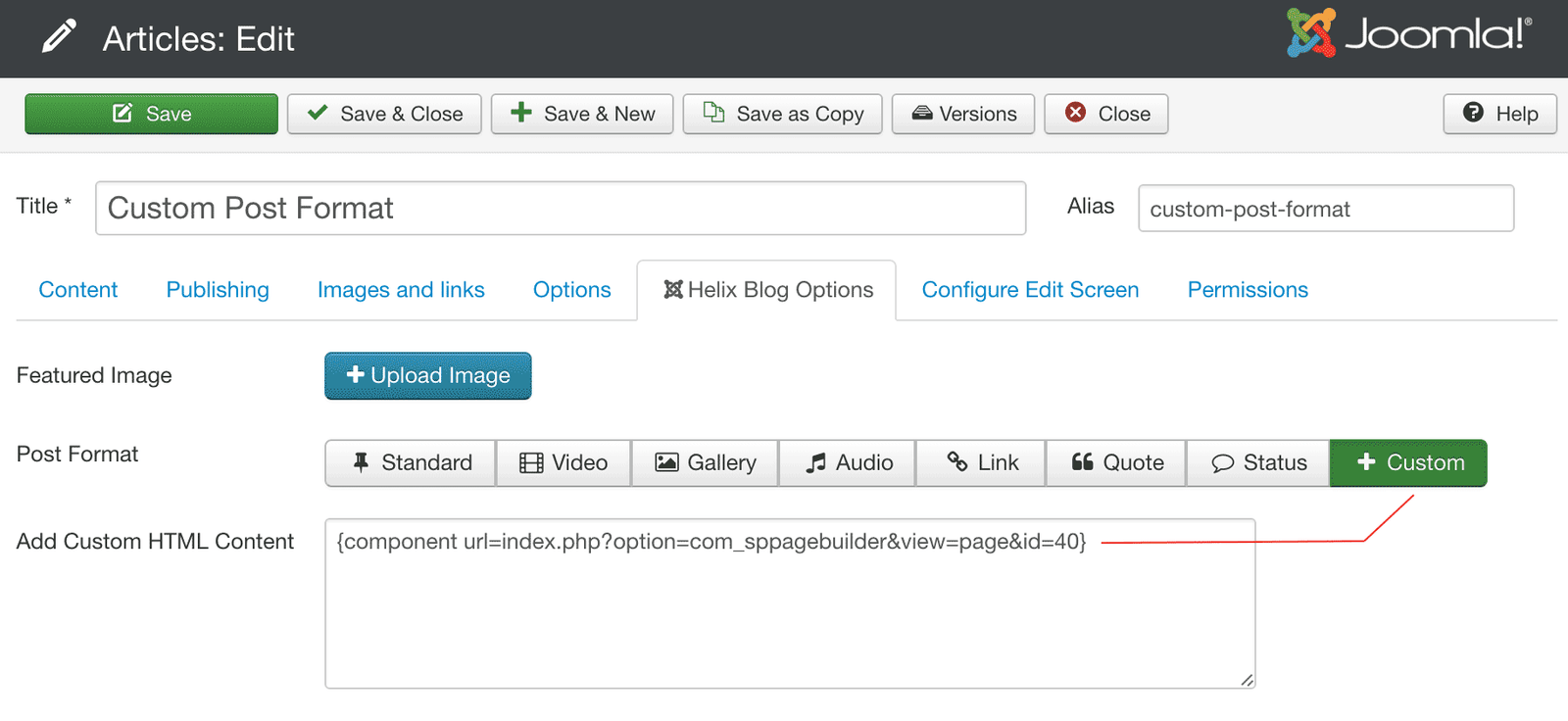Click the Save & New button
This screenshot has height=721, width=1568.
[582, 114]
